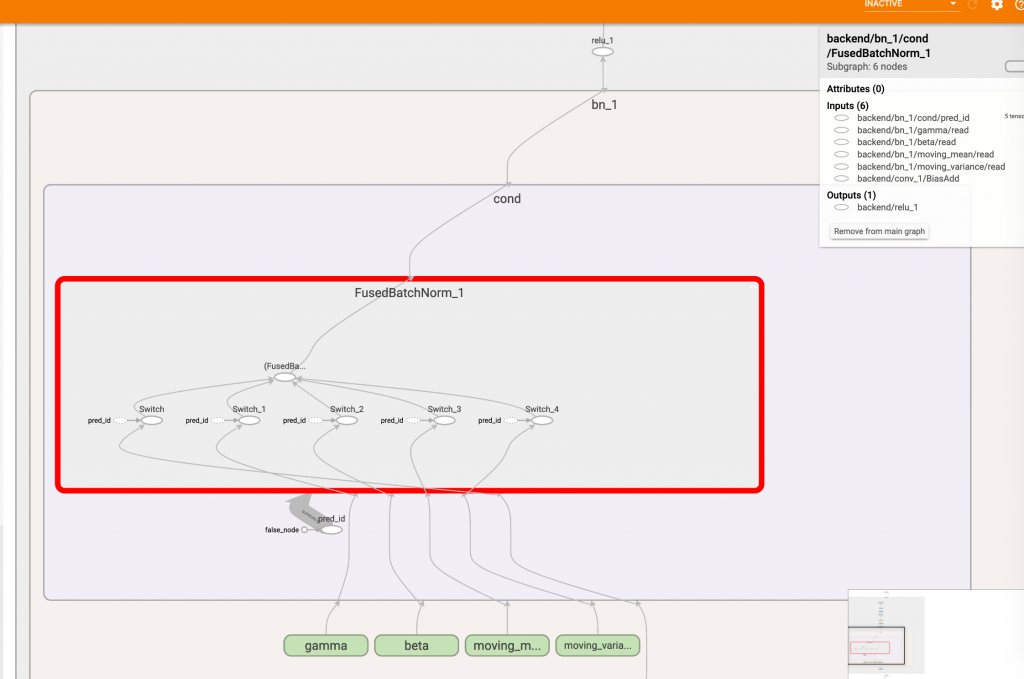Open input backend/bn_1/gamma/read
The height and width of the screenshot is (679, 1024).
(913, 130)
